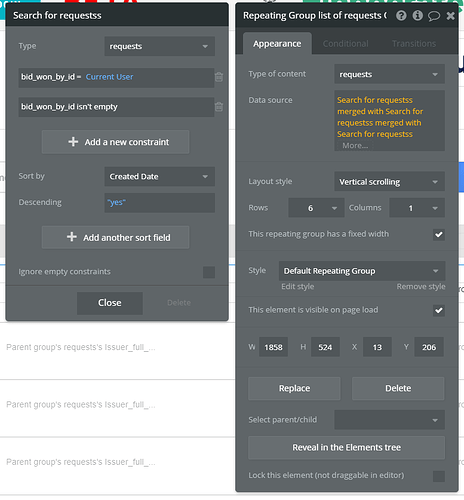
Task: Toggle Ignore empty constraints checkbox
Action: point(209,272)
